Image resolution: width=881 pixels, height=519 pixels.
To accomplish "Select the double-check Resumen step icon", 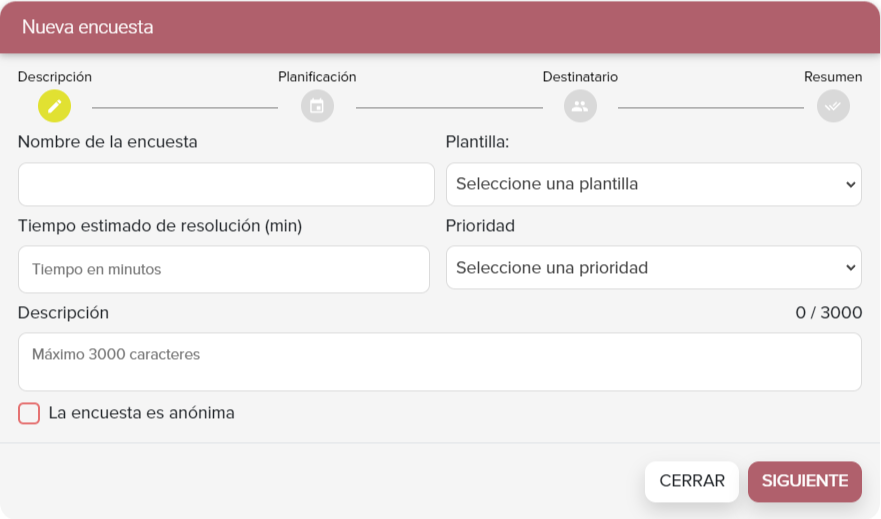I will tap(833, 106).
